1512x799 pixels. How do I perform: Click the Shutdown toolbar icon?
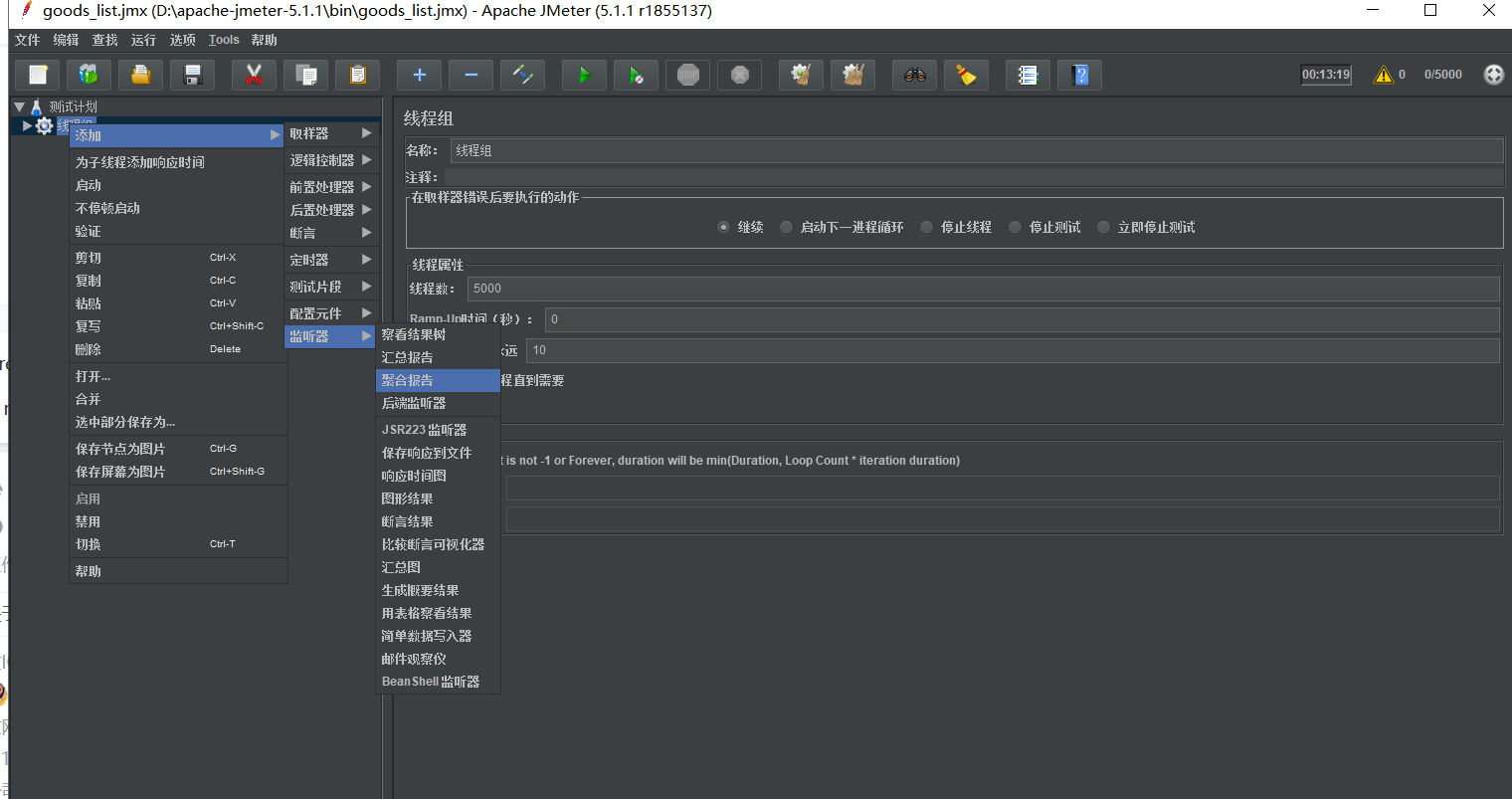tap(740, 75)
